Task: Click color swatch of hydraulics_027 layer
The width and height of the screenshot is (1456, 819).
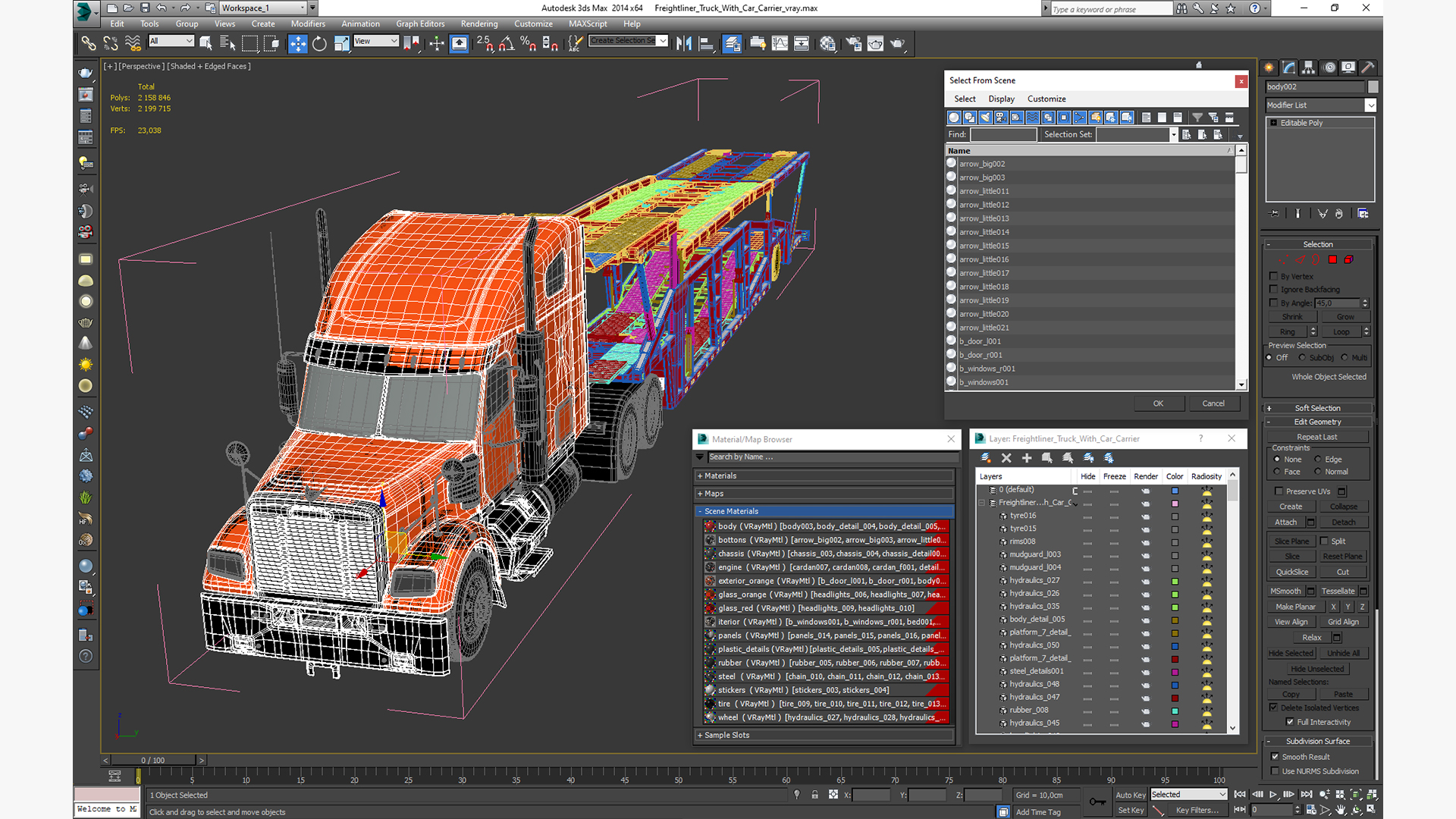Action: point(1175,581)
